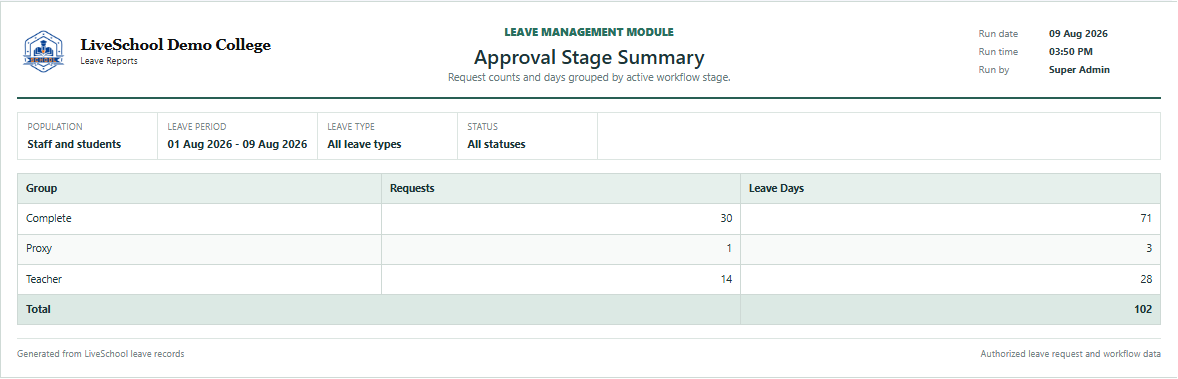Viewport: 1178px width, 379px height.
Task: Click the POPULATION filter label
Action: [x=55, y=127]
